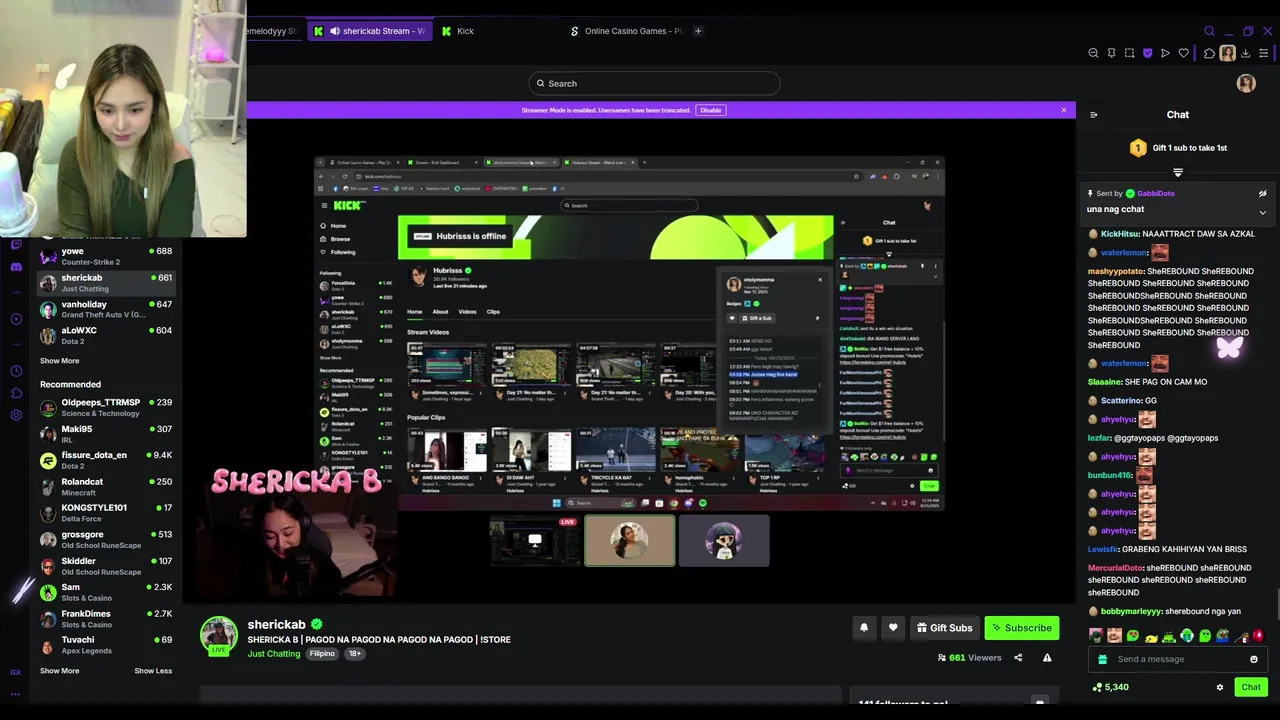Open Discord in the browser sidebar
This screenshot has height=720, width=1280.
(x=16, y=267)
